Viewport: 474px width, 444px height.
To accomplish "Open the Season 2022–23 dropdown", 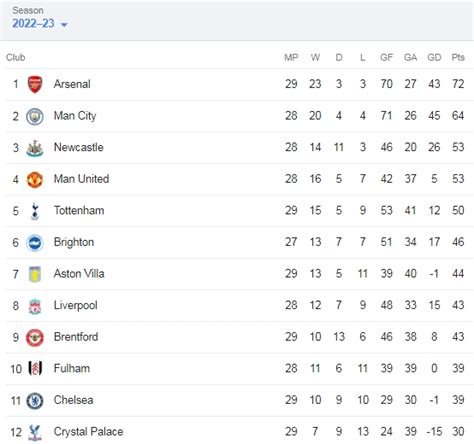I will 40,23.
